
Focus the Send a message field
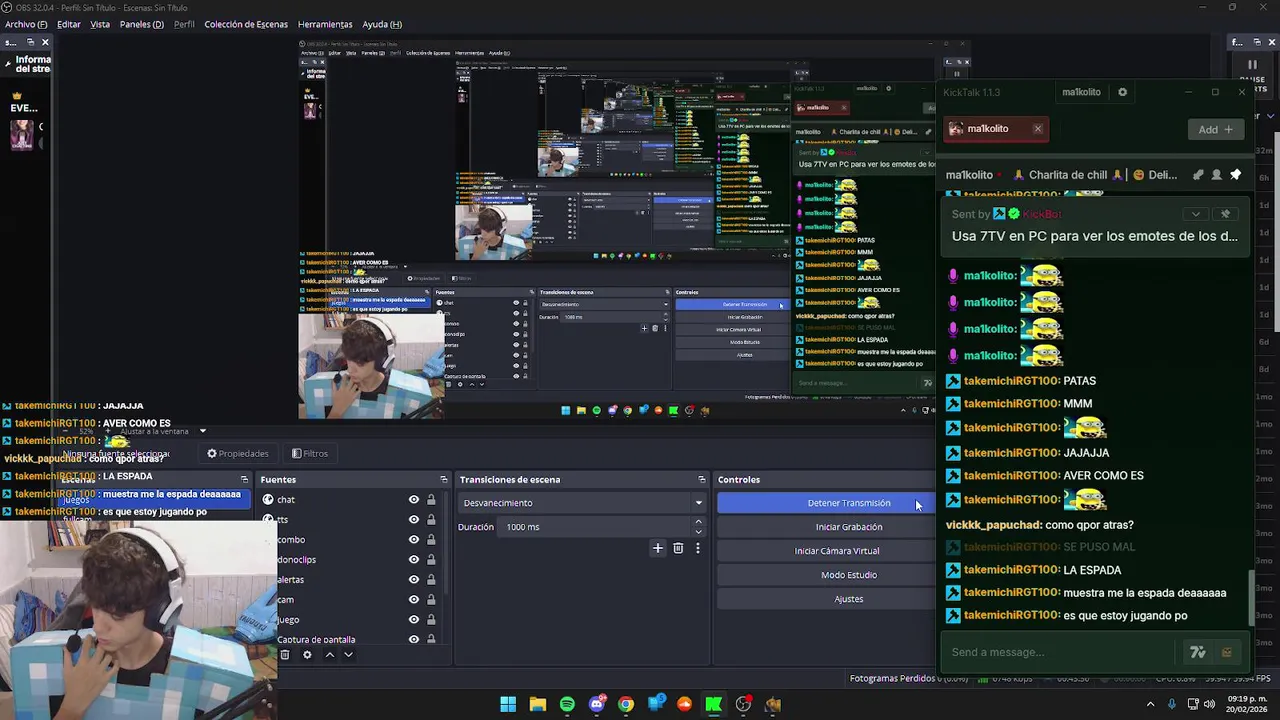[x=1060, y=652]
